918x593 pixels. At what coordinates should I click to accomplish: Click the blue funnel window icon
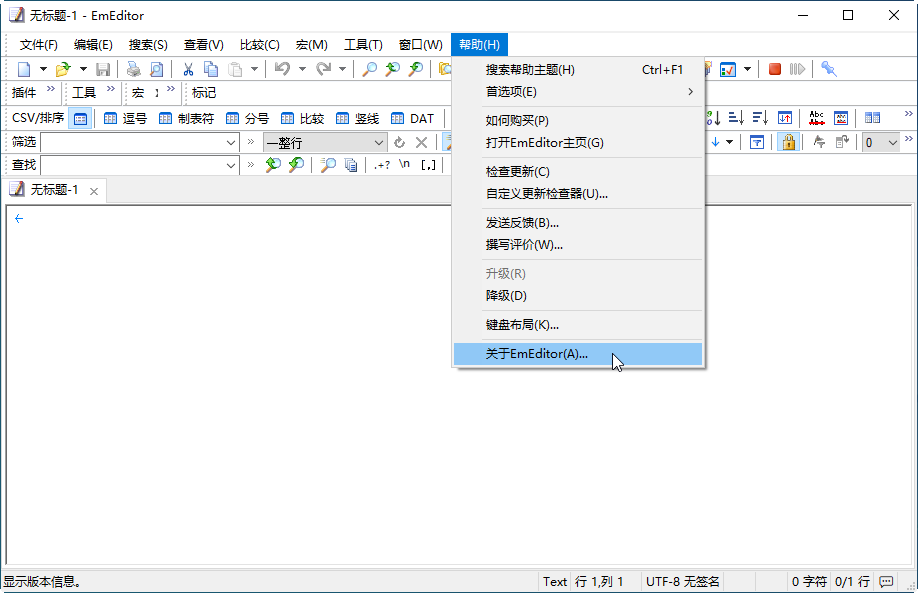pyautogui.click(x=757, y=142)
